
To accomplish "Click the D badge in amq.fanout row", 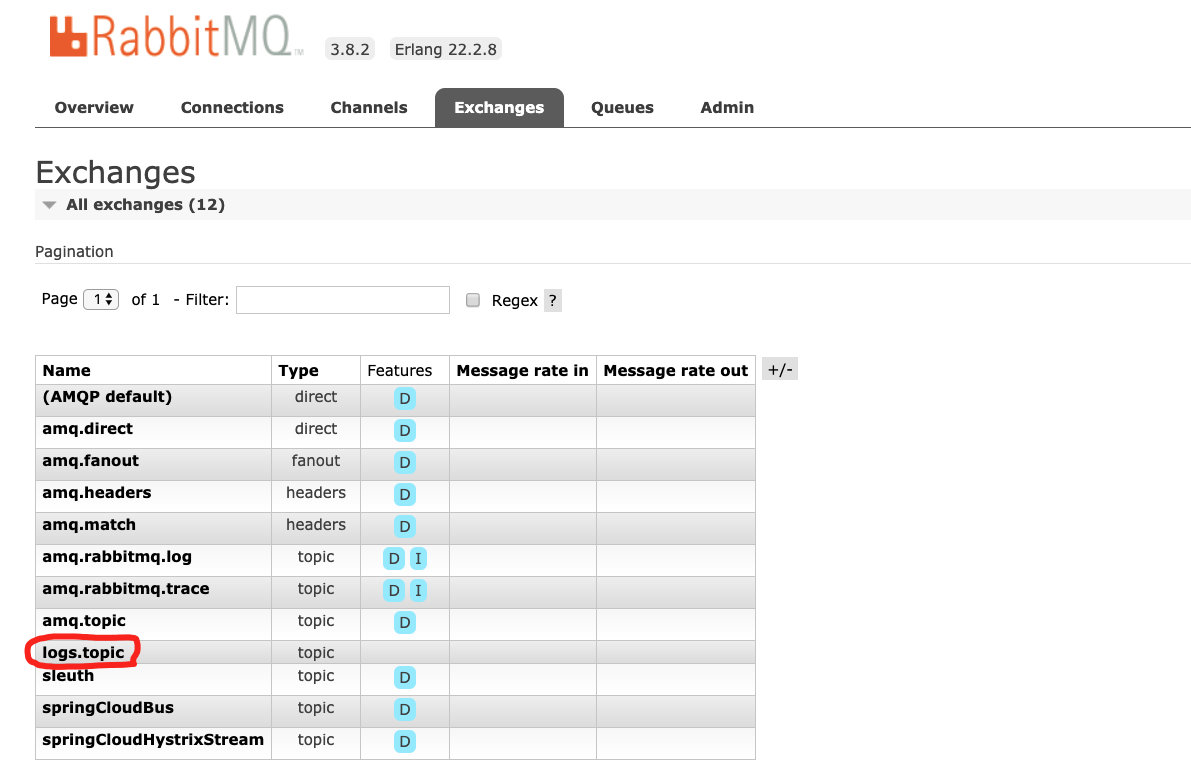I will [405, 463].
